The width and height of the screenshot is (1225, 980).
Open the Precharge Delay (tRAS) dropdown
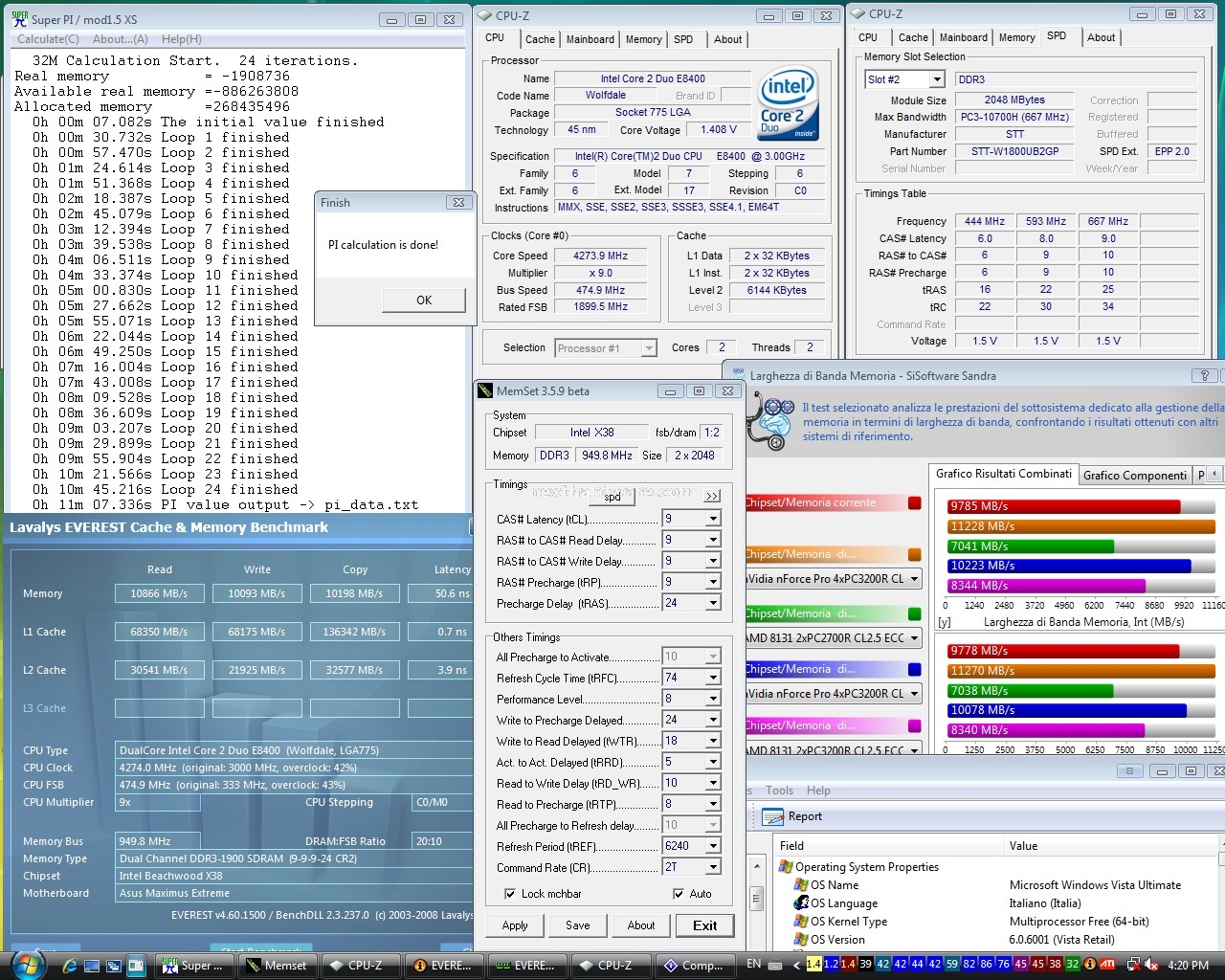click(713, 603)
